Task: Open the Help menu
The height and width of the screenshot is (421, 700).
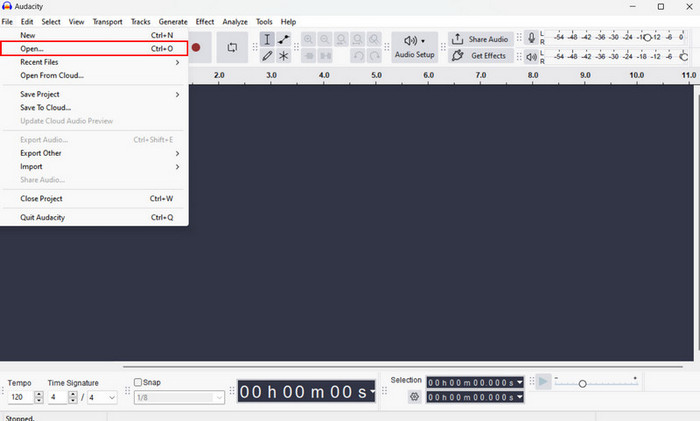Action: (x=288, y=21)
